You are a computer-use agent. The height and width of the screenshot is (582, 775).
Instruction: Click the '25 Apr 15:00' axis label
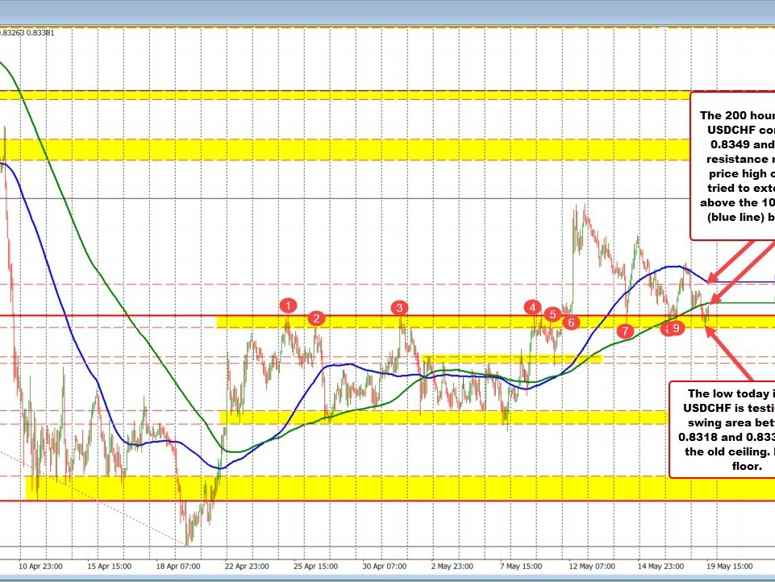[315, 566]
